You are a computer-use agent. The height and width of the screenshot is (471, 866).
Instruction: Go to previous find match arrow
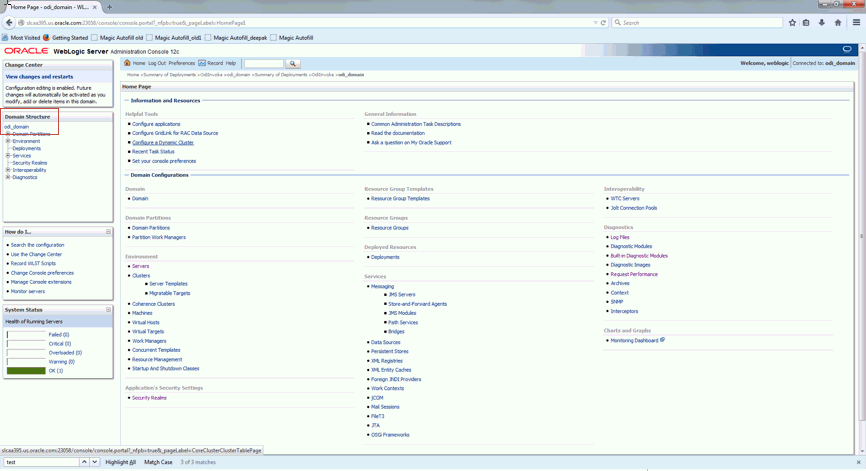point(85,462)
